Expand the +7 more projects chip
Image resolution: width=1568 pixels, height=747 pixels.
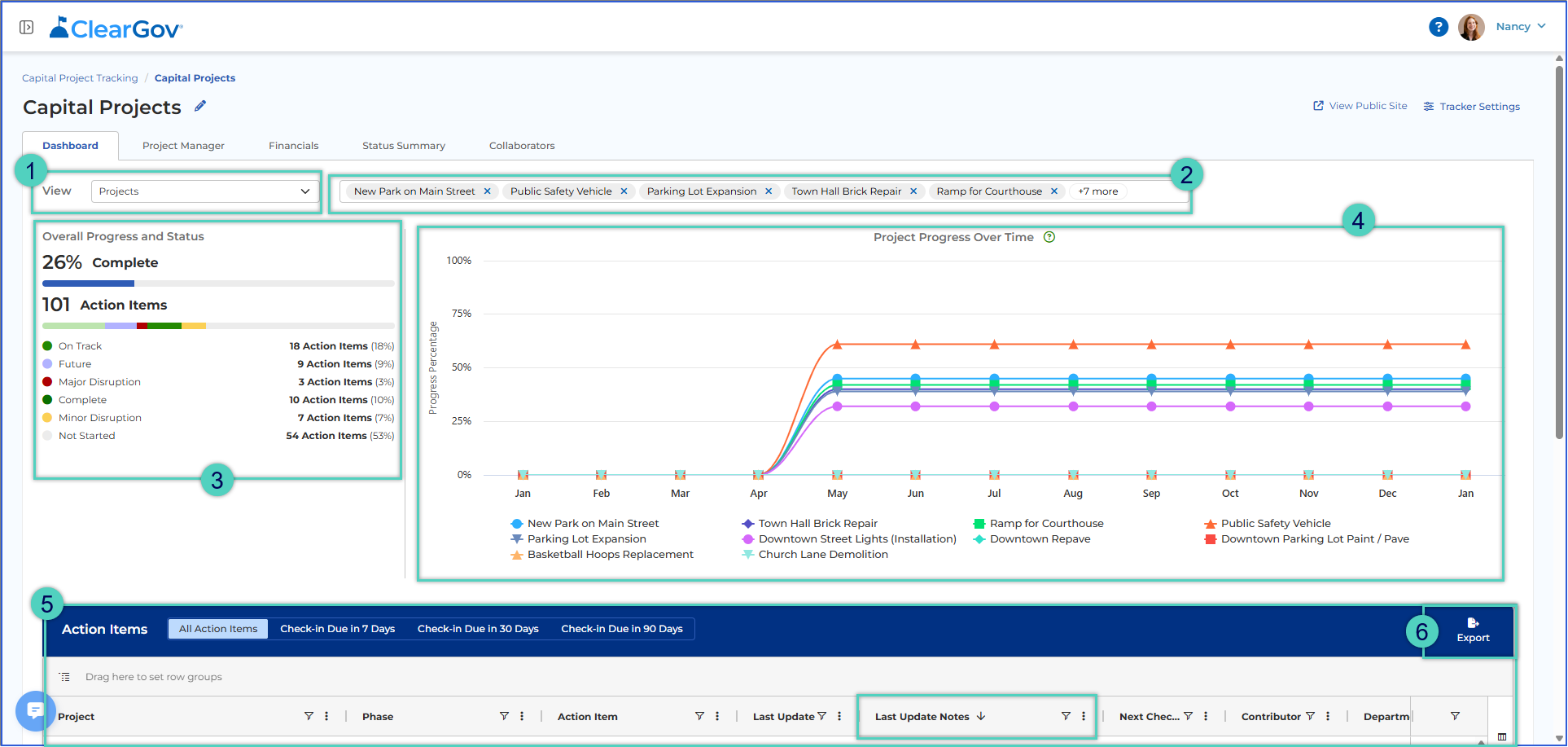(1097, 191)
